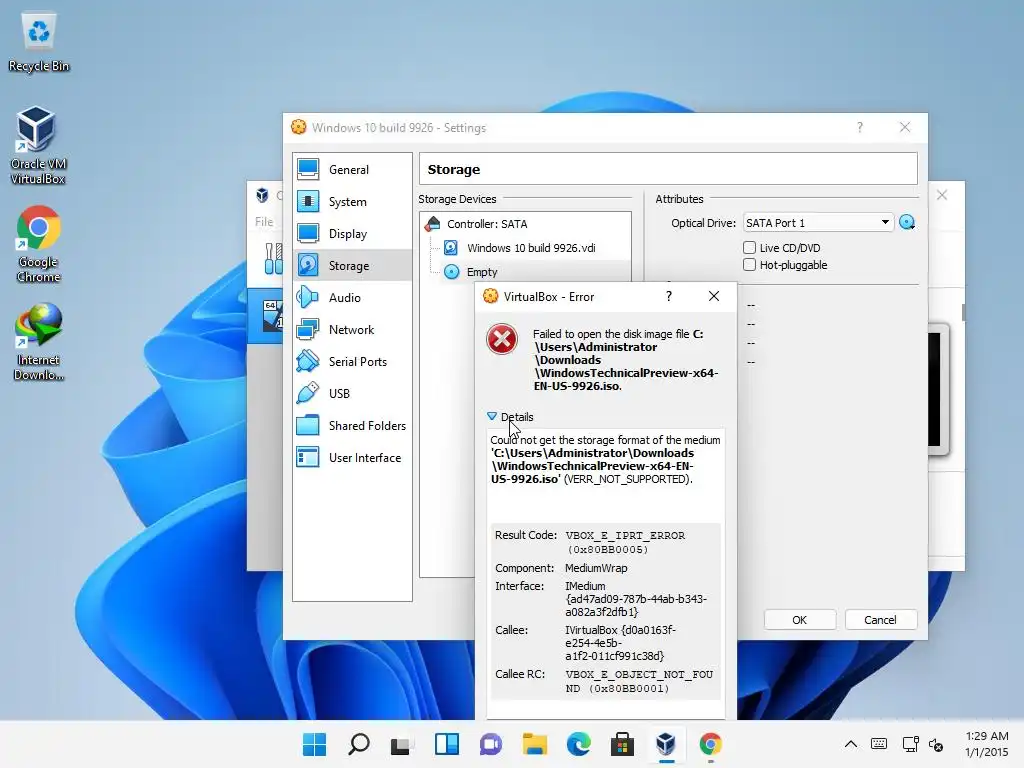The width and height of the screenshot is (1024, 768).
Task: Click the Settings window title icon
Action: (x=298, y=127)
